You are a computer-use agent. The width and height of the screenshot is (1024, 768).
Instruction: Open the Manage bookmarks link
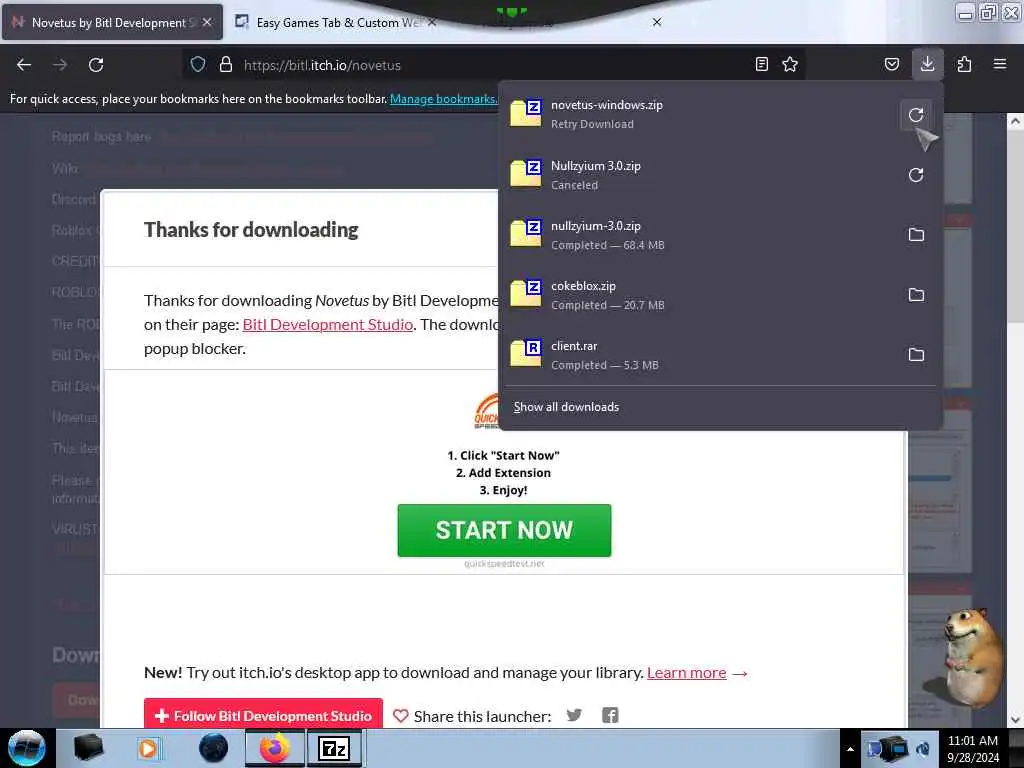click(443, 99)
